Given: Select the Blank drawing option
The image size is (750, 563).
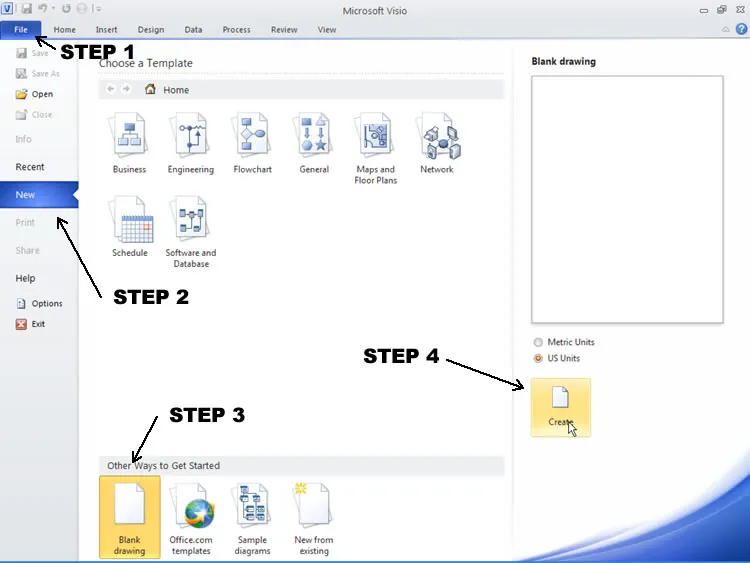Looking at the screenshot, I should click(x=130, y=517).
